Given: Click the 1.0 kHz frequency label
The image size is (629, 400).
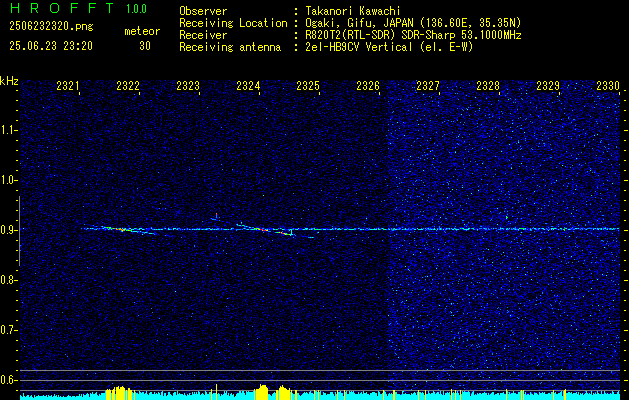Looking at the screenshot, I should [9, 180].
